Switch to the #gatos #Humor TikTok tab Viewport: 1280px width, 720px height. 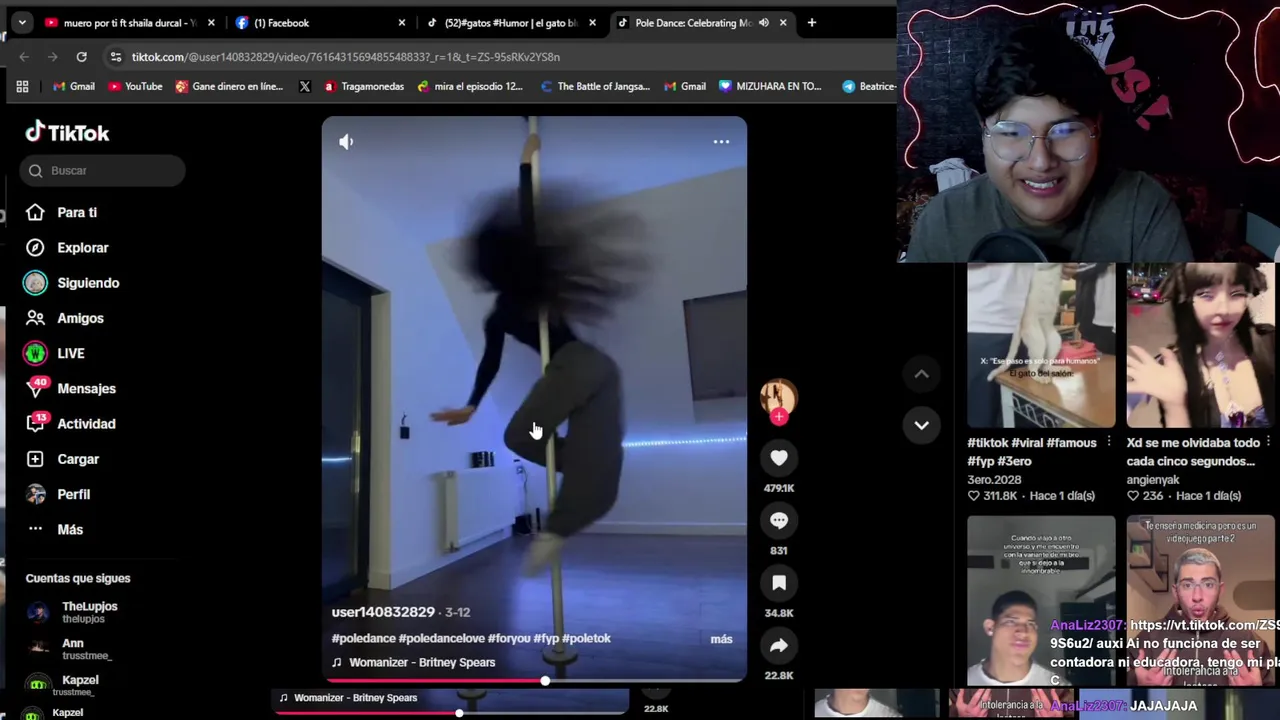coord(510,22)
